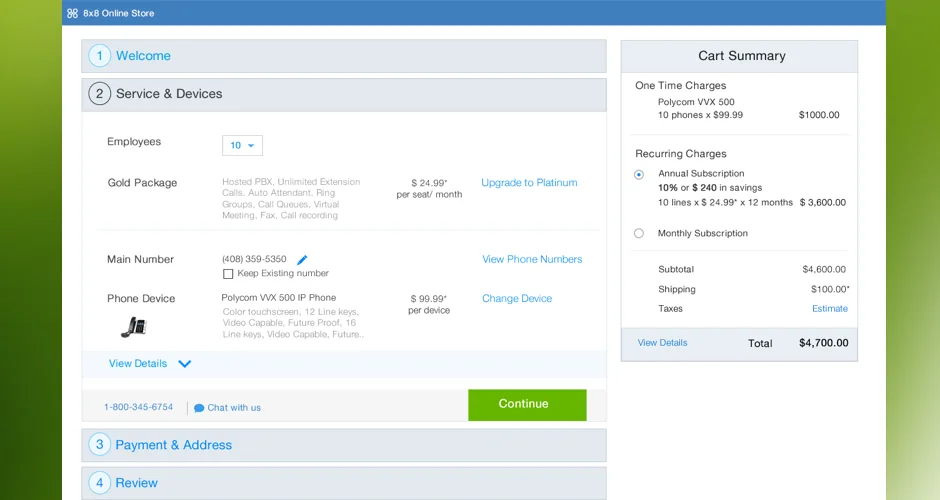The width and height of the screenshot is (940, 500).
Task: Open the Employees count dropdown
Action: [x=242, y=146]
